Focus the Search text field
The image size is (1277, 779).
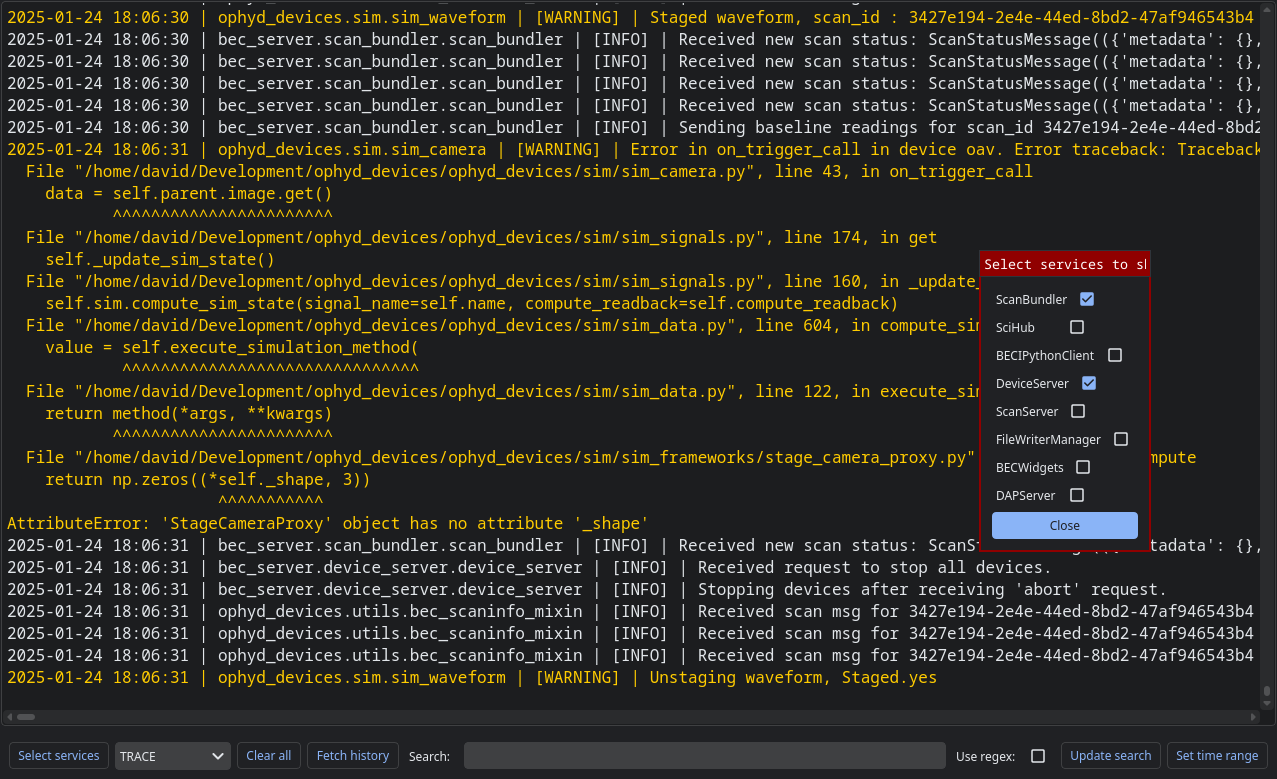tap(704, 756)
